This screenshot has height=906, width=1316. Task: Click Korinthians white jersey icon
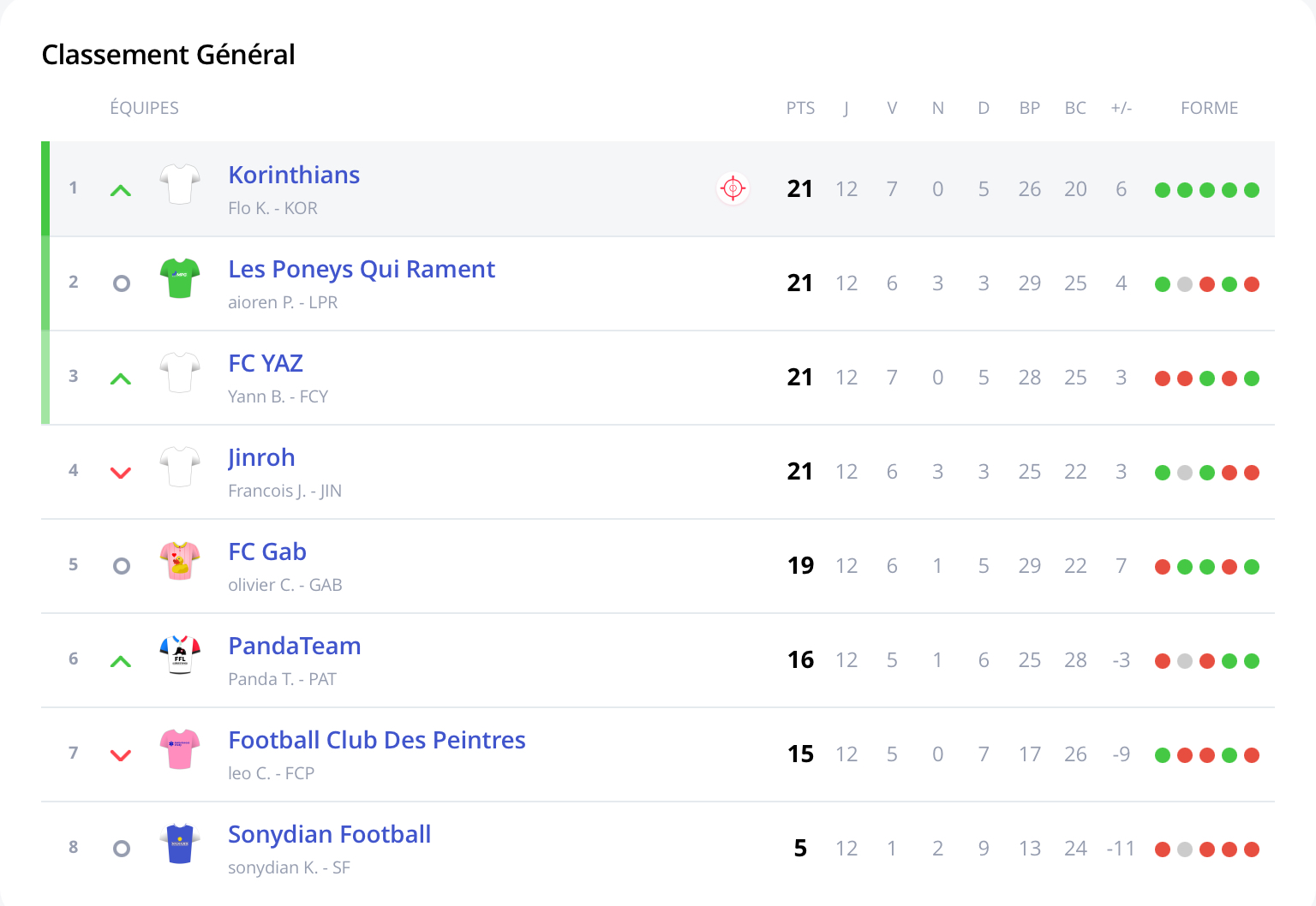pos(180,184)
